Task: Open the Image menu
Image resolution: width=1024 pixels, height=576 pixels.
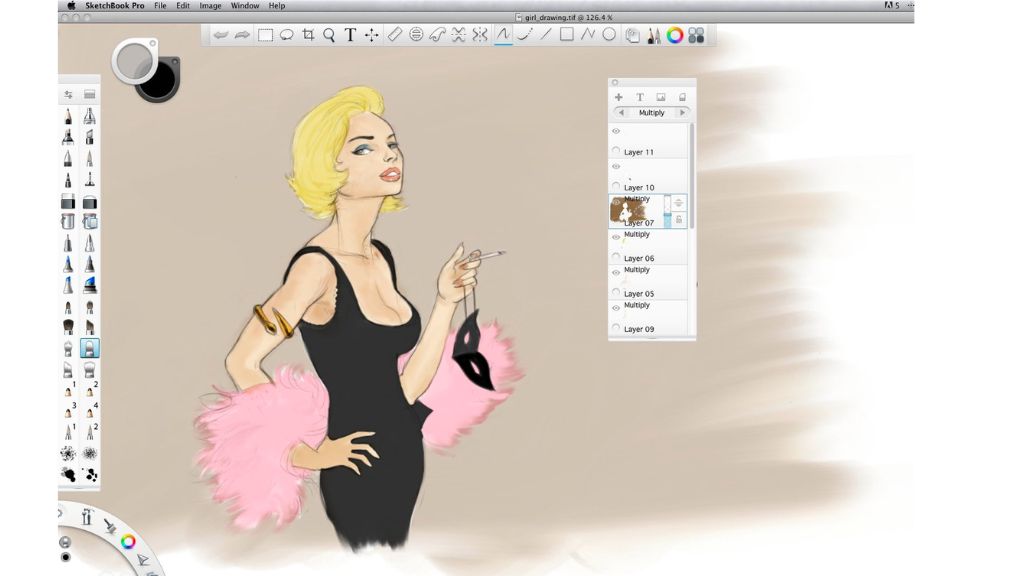Action: [209, 5]
